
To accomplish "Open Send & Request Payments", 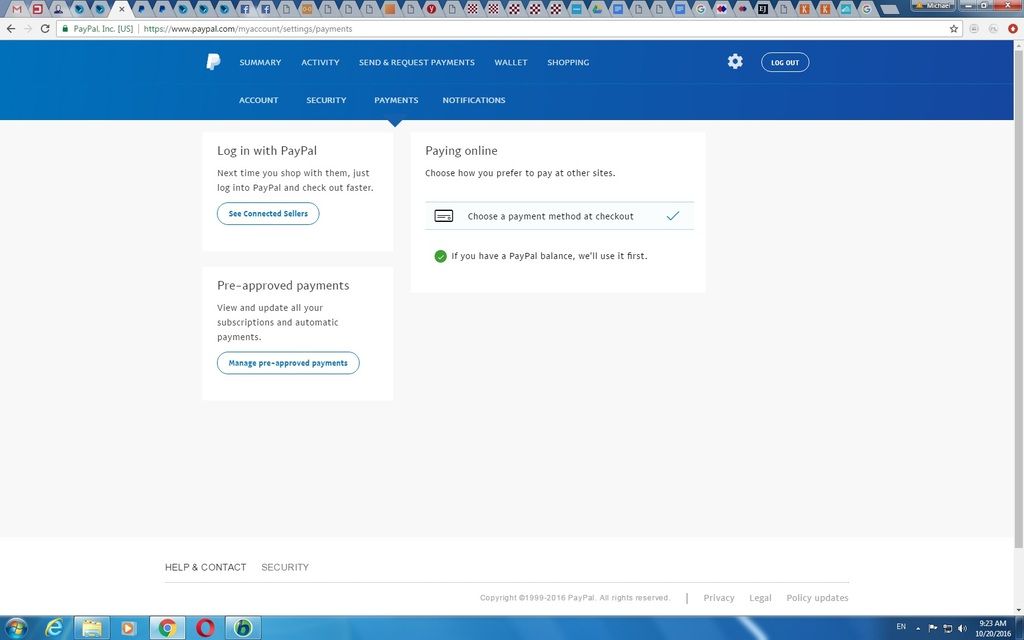I will pyautogui.click(x=417, y=63).
